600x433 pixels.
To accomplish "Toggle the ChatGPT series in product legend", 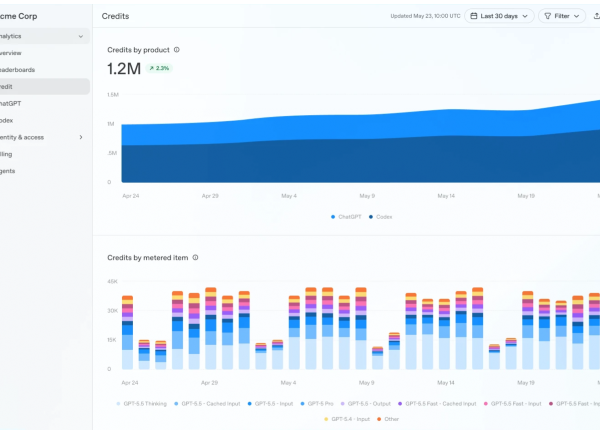I will click(346, 217).
